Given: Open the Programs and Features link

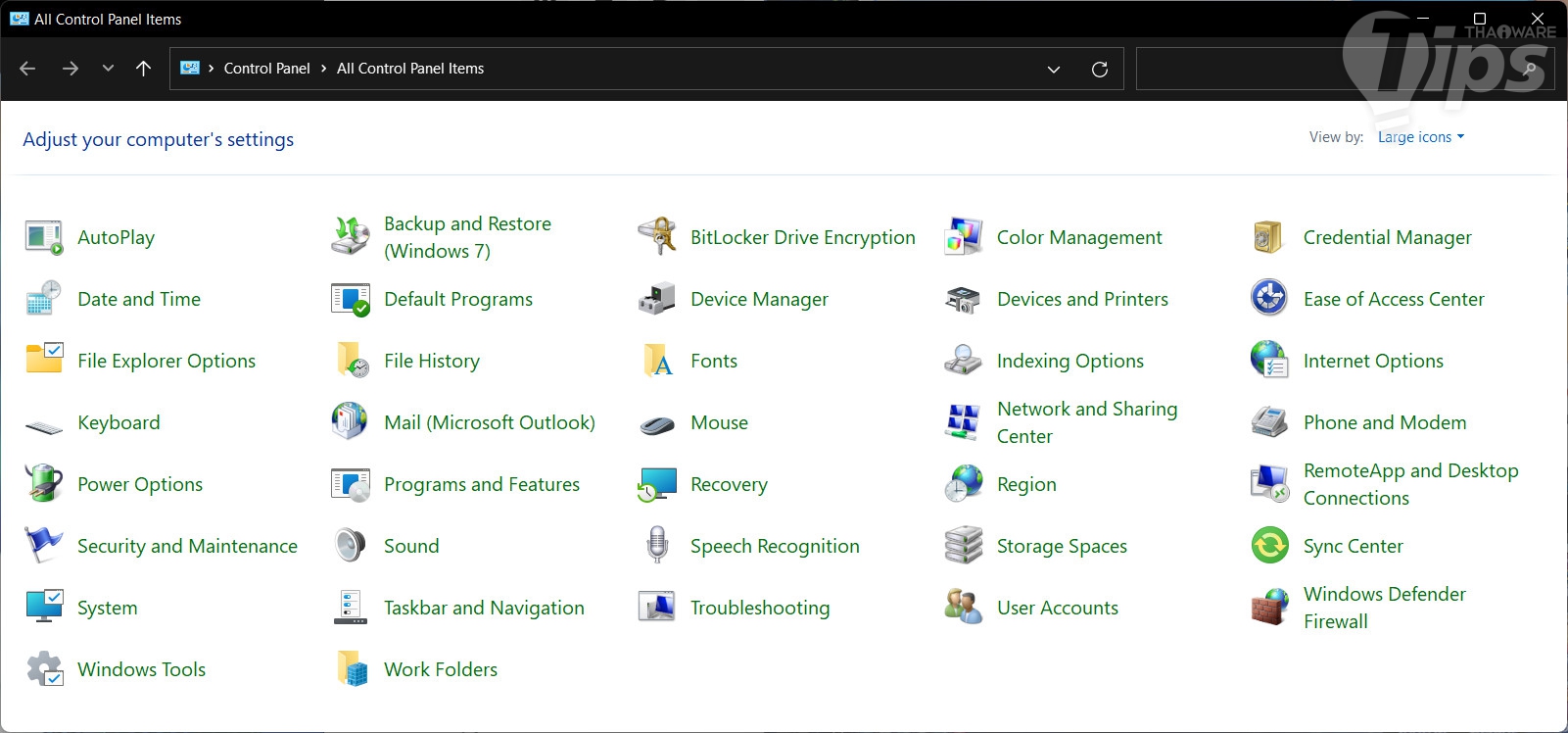Looking at the screenshot, I should pos(481,484).
